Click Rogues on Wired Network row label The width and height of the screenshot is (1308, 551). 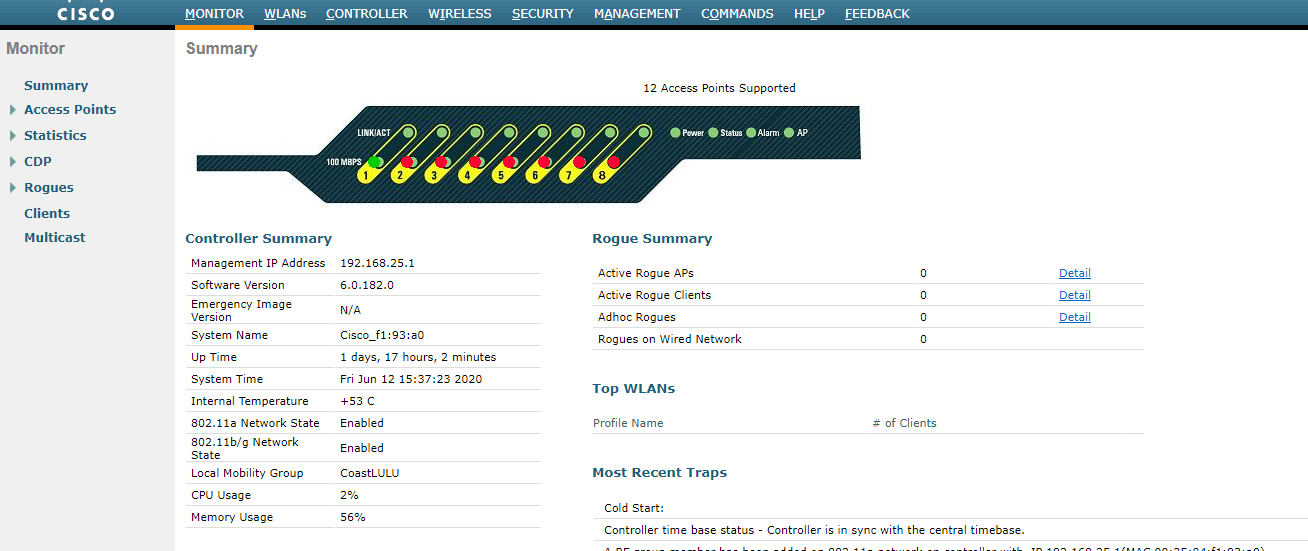click(x=670, y=339)
